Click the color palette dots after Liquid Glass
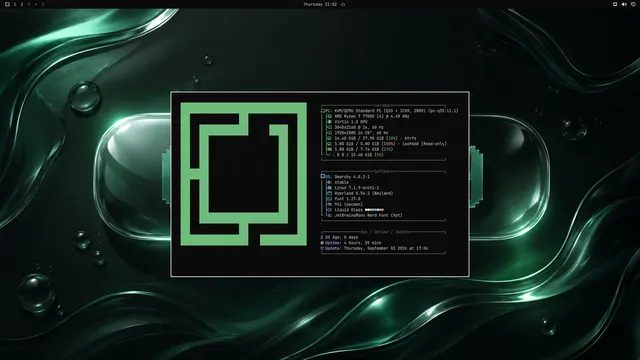The width and height of the screenshot is (640, 360). 374,210
